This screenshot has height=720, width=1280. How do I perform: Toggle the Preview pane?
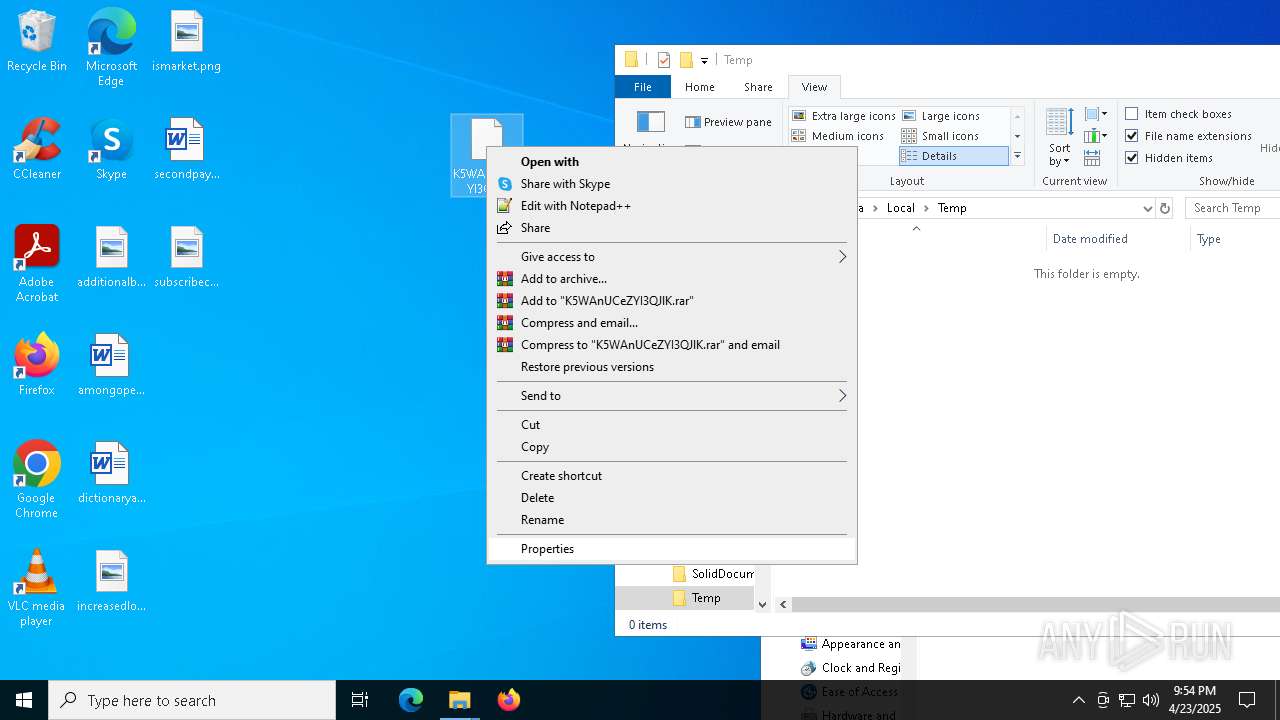click(728, 122)
